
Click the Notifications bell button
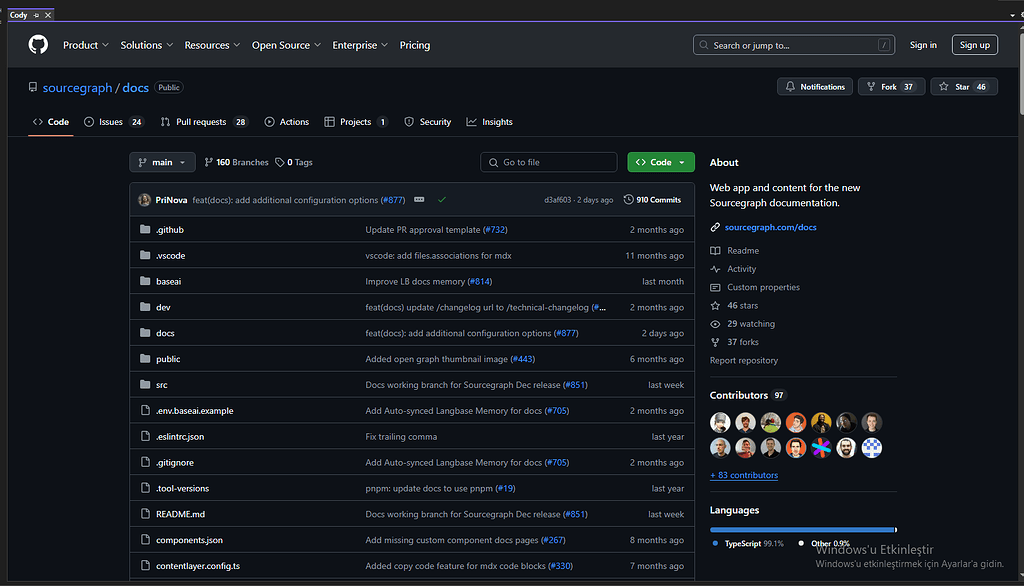[815, 87]
